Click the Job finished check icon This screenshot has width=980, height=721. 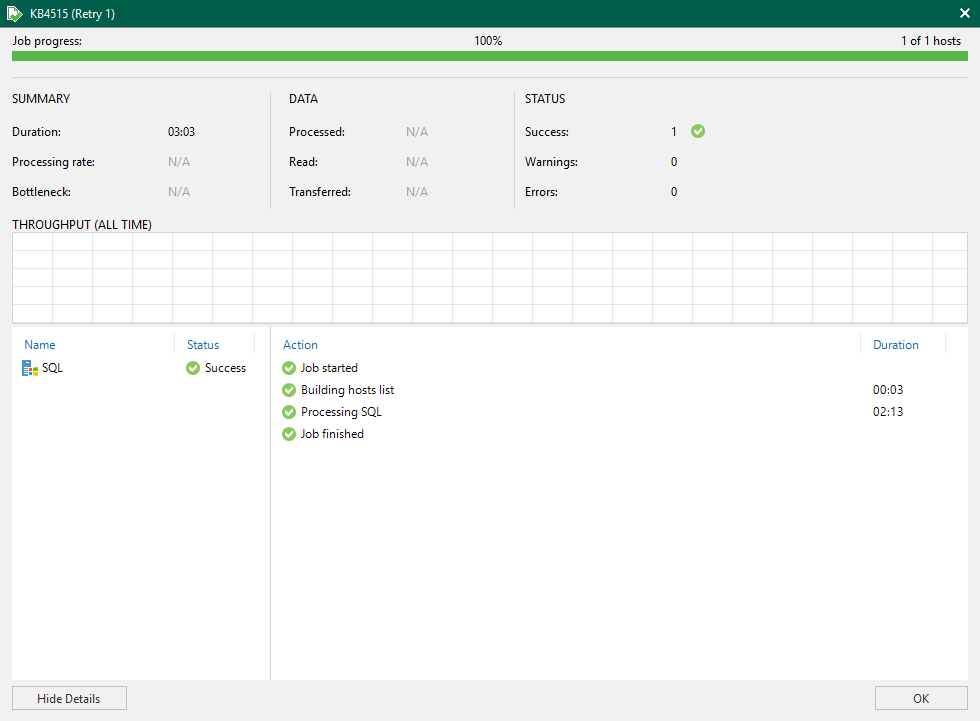pyautogui.click(x=289, y=434)
